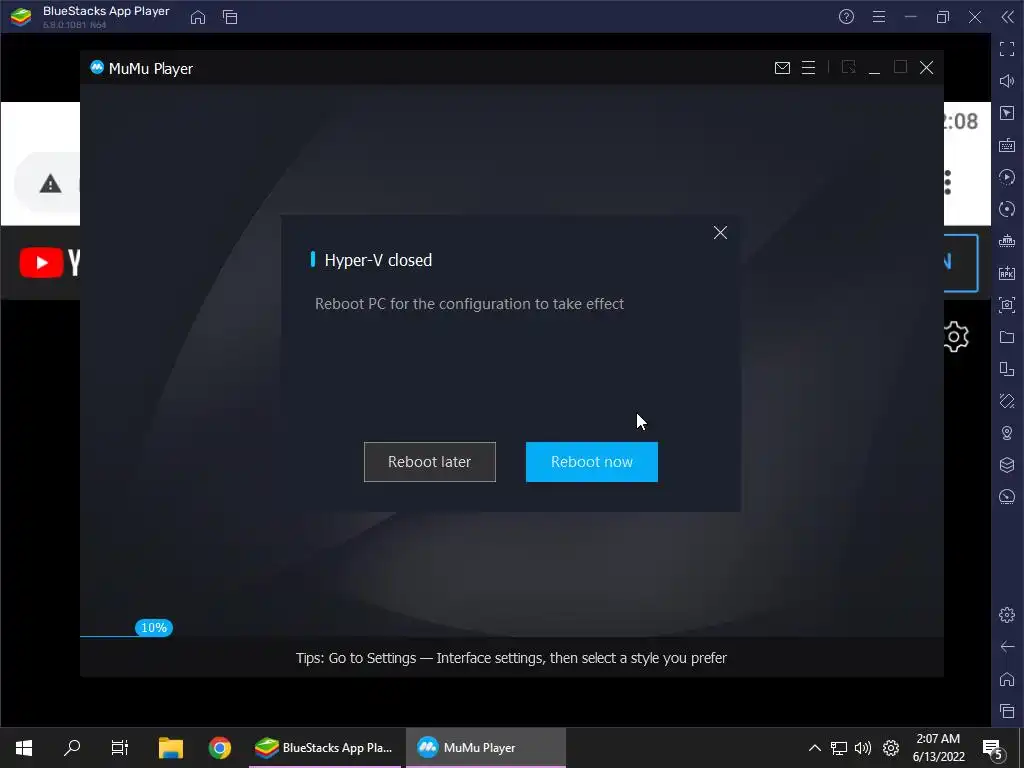Launch Google Chrome from the taskbar
The width and height of the screenshot is (1024, 768).
[220, 748]
